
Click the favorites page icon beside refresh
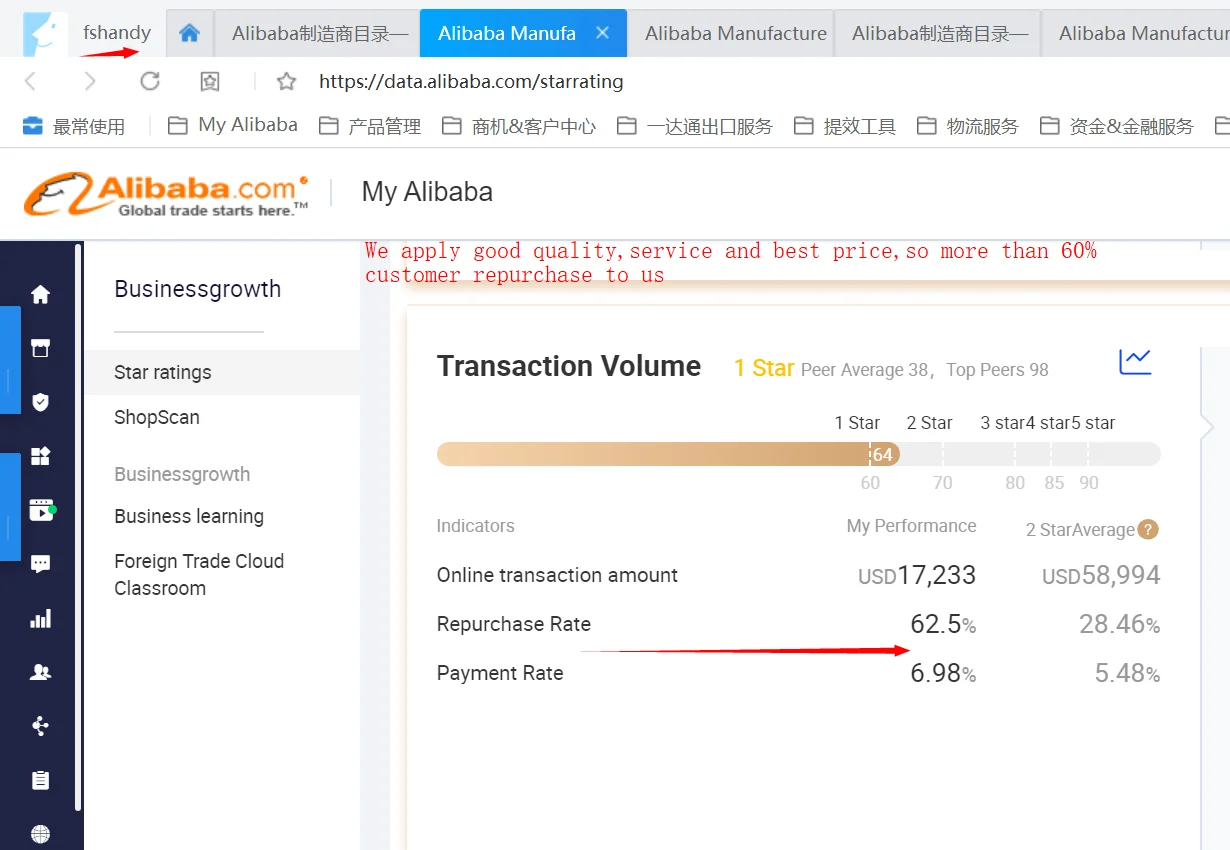[209, 81]
